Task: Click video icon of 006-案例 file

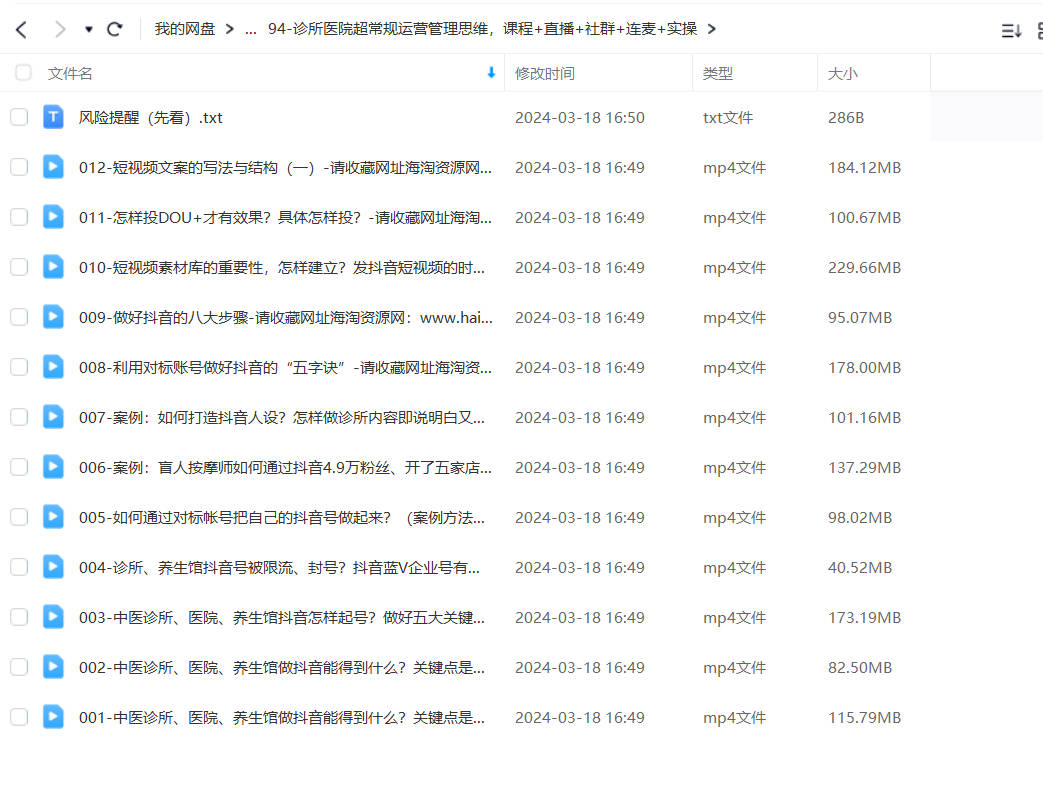Action: (53, 466)
